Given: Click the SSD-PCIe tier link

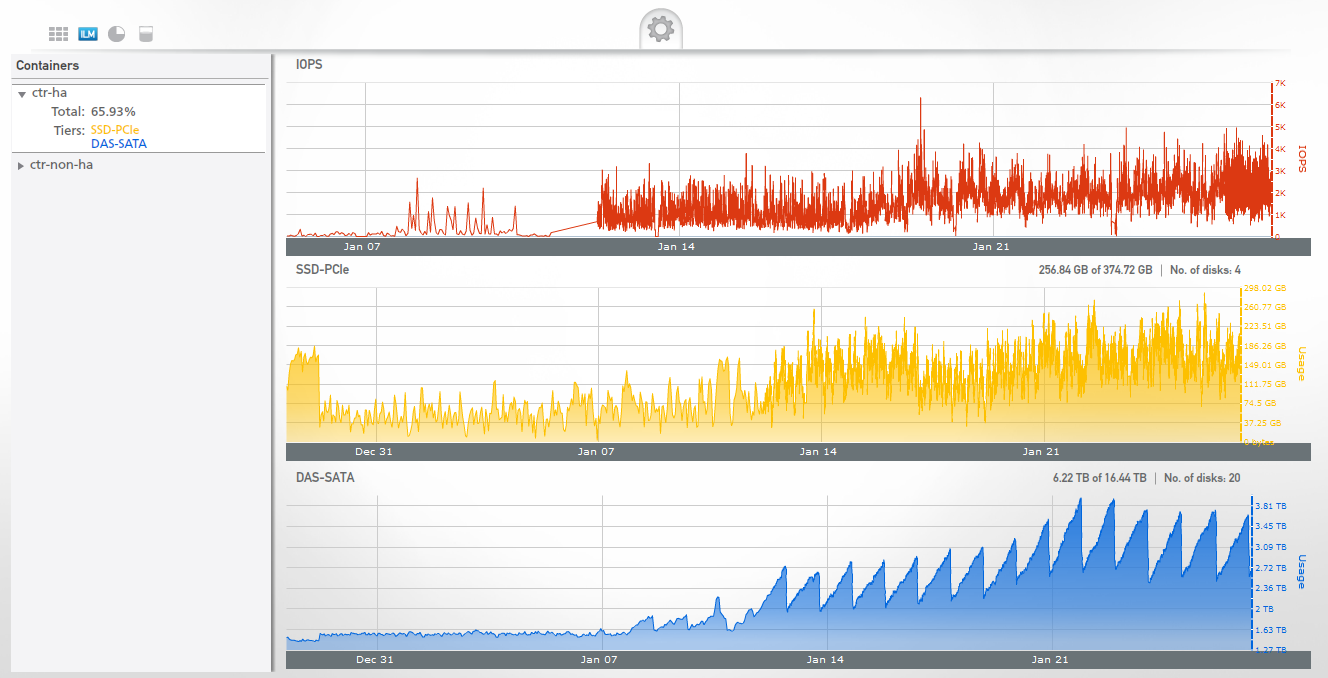Looking at the screenshot, I should coord(115,130).
